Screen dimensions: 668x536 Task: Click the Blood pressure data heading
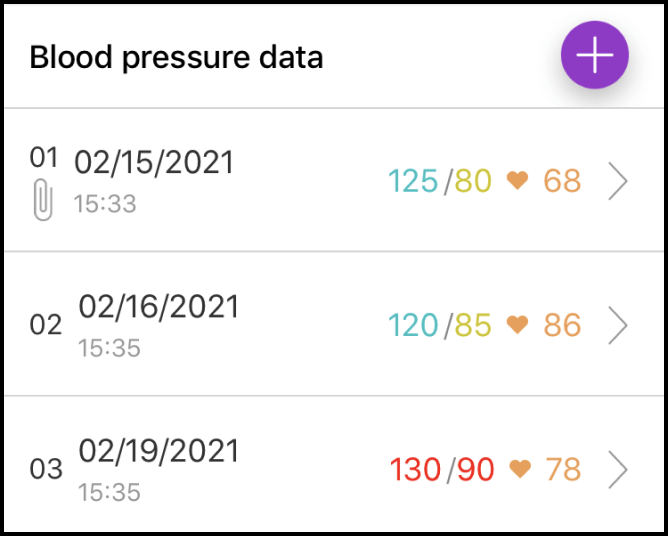coord(176,57)
